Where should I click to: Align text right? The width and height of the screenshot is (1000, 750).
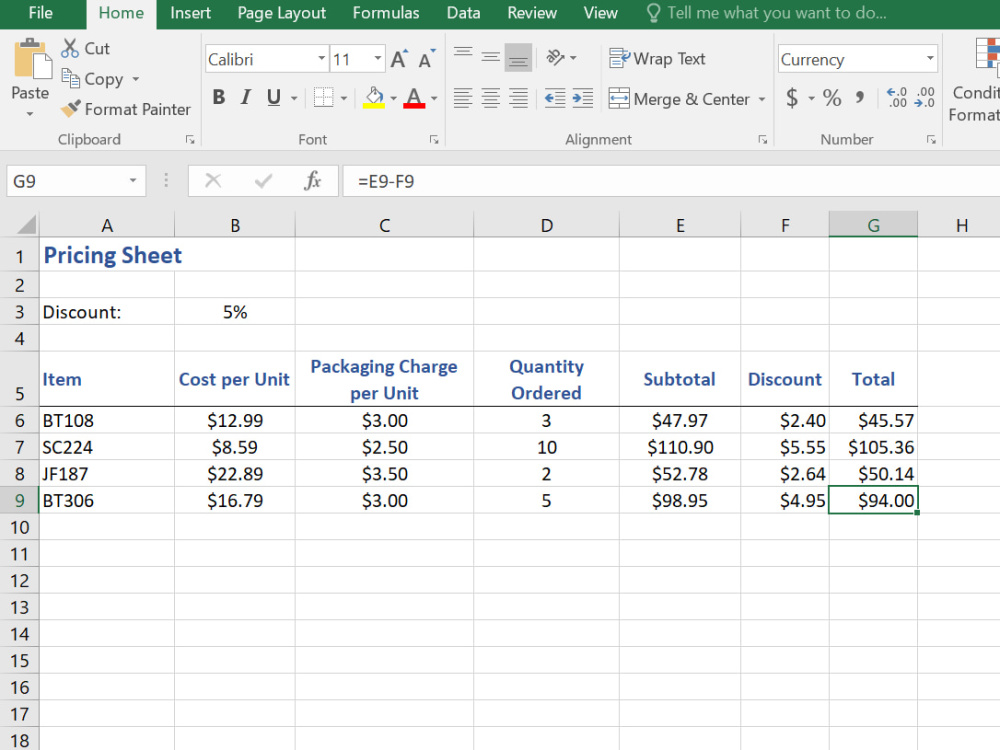click(x=518, y=98)
